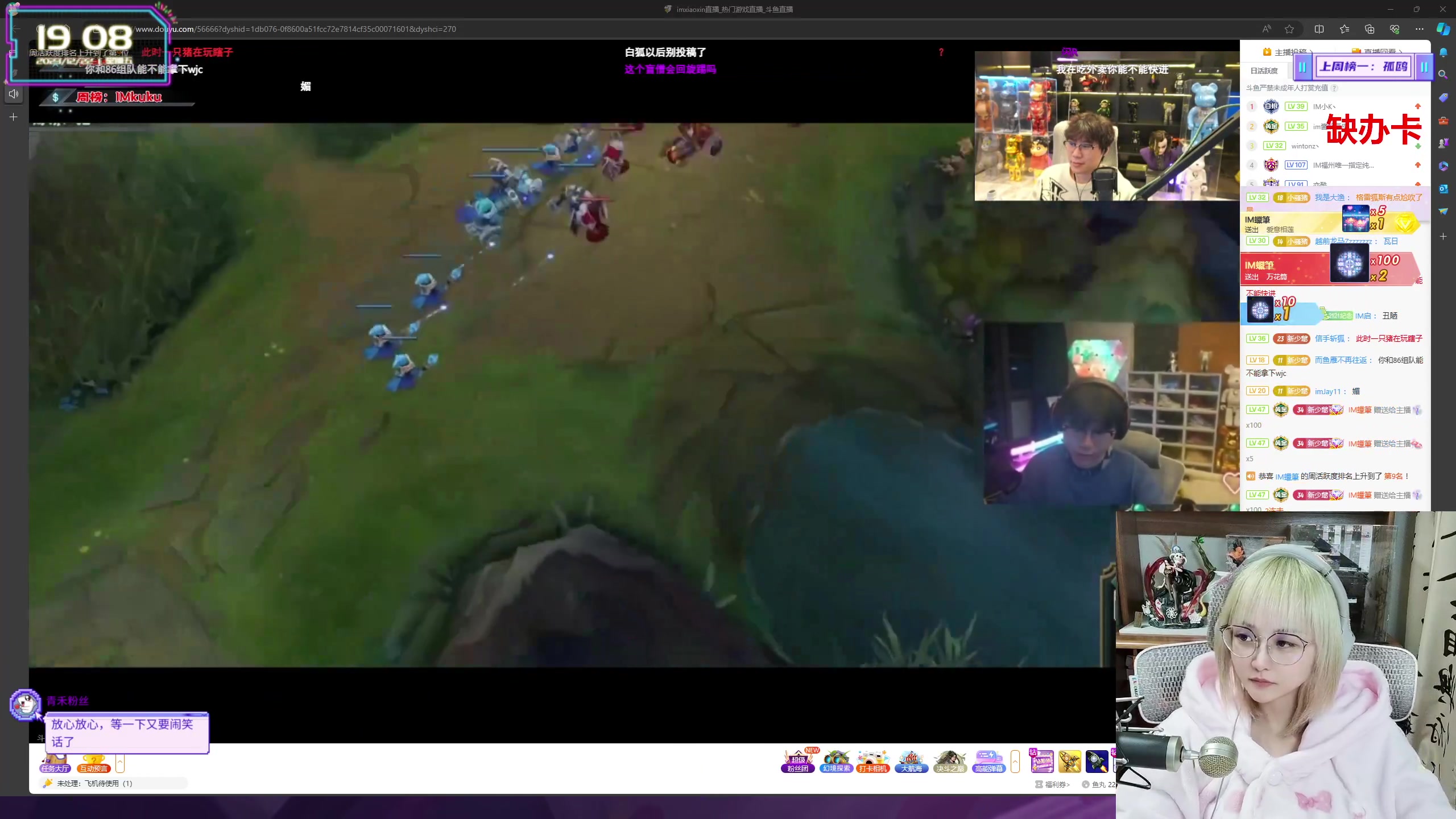Click the 未处理 飞机待使用 notice
The image size is (1456, 819).
pyautogui.click(x=95, y=783)
